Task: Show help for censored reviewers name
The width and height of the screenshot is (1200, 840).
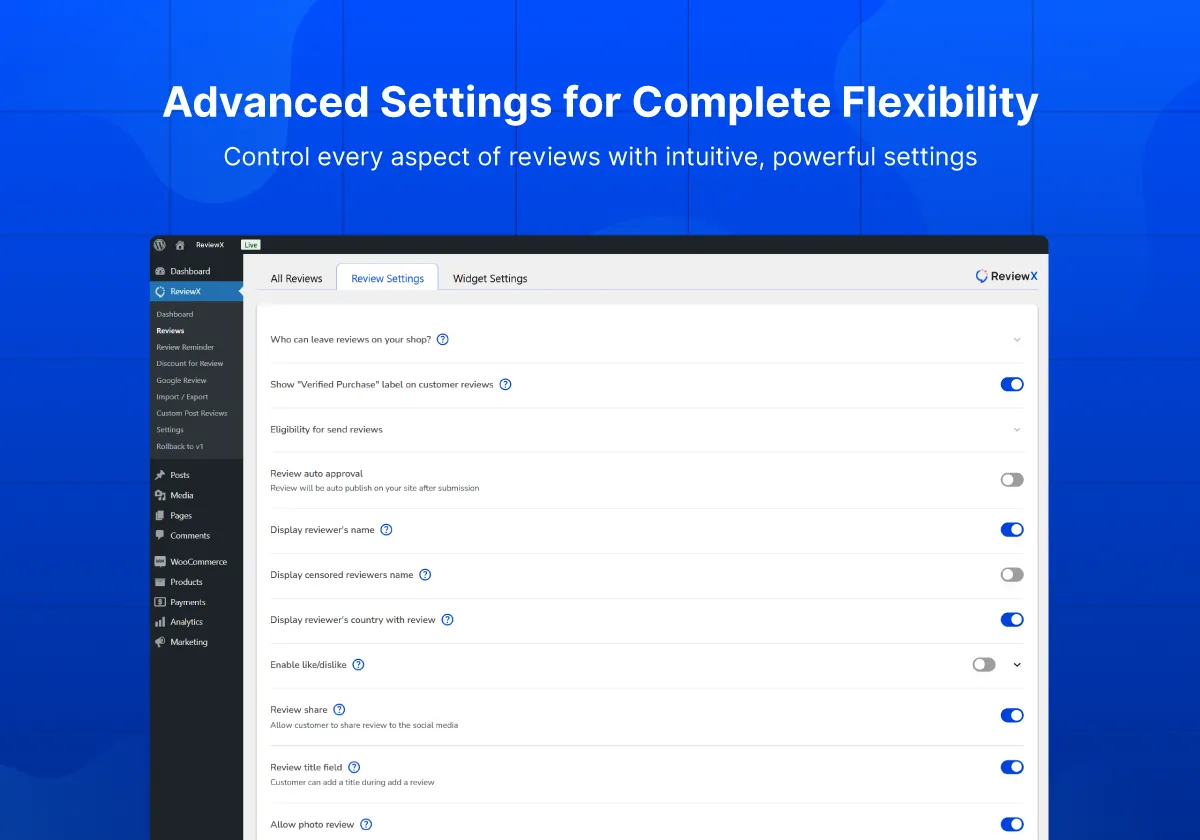Action: [425, 575]
